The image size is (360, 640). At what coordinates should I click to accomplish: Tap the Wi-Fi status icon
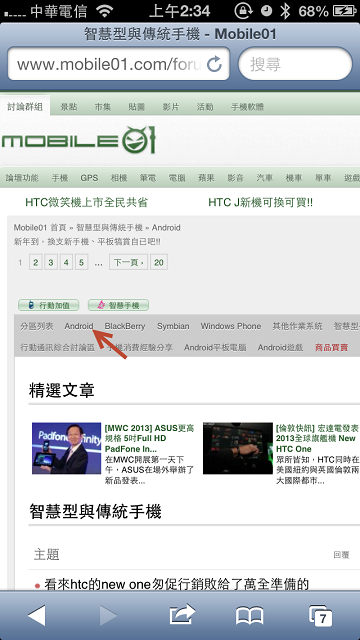(x=105, y=11)
